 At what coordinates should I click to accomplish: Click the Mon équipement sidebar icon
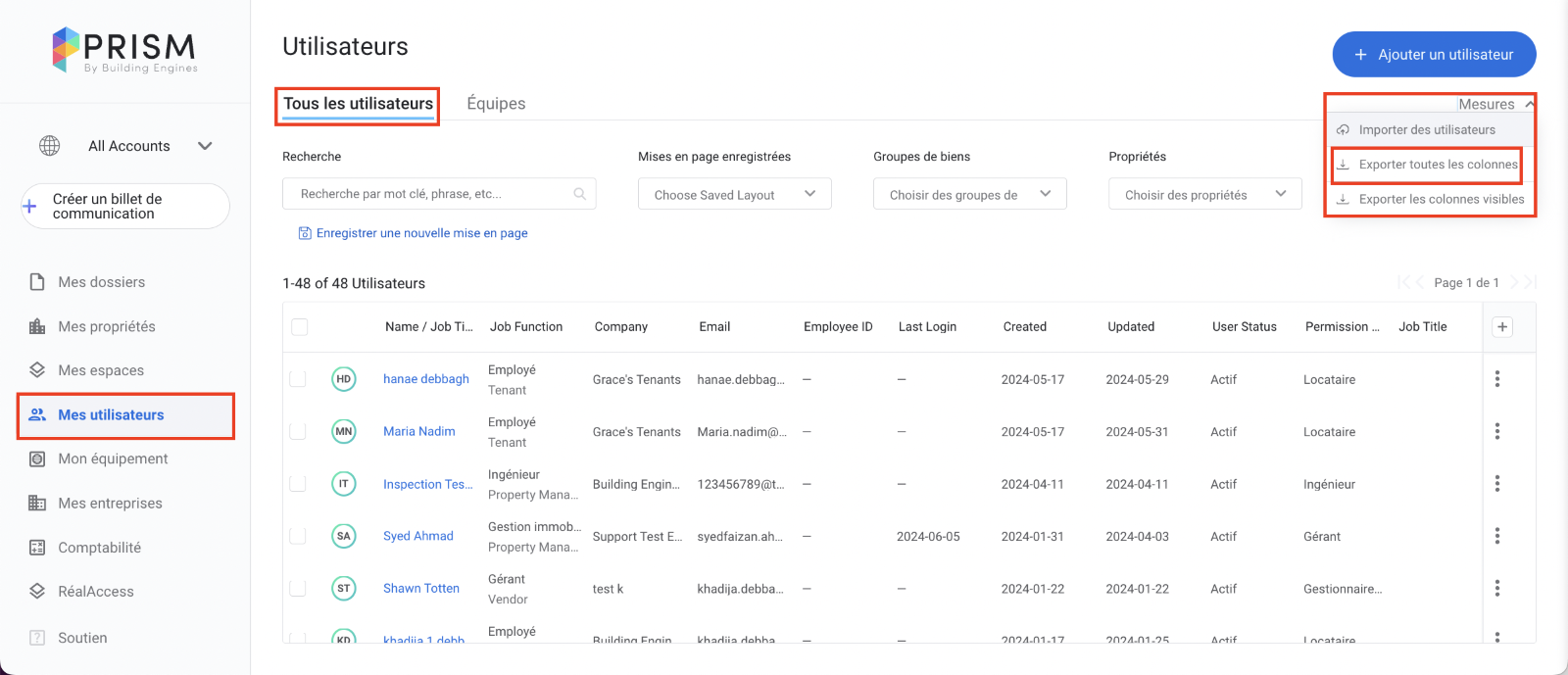coord(37,458)
